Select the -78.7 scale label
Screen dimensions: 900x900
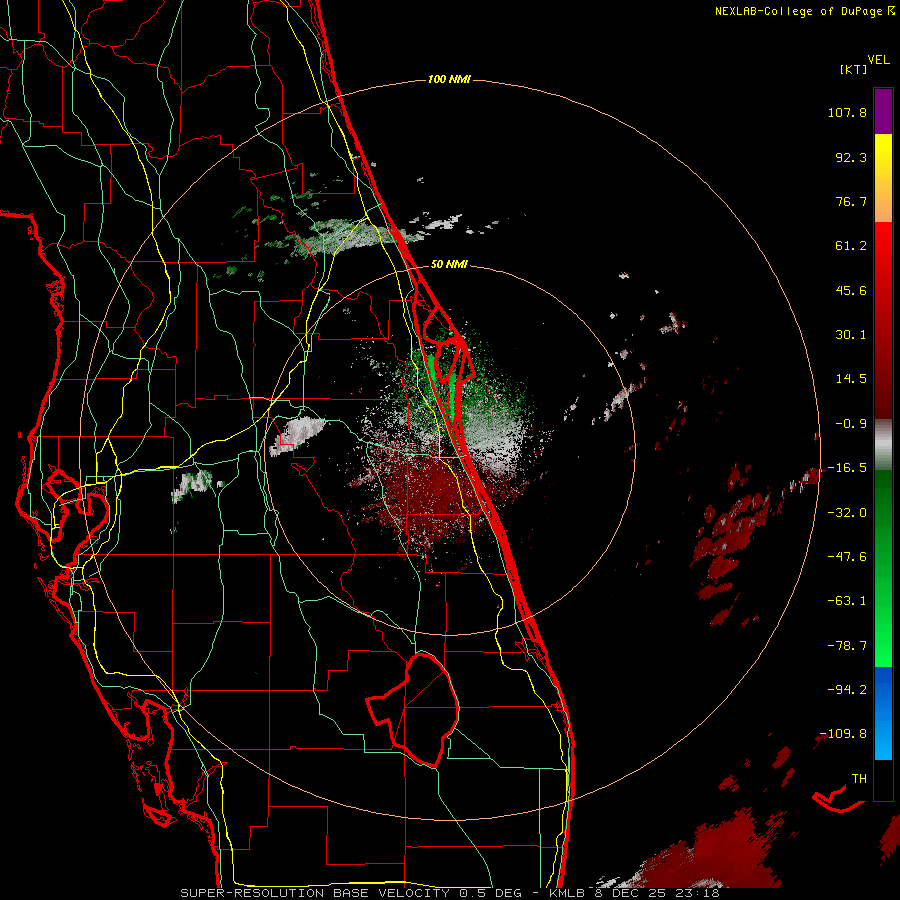pyautogui.click(x=847, y=646)
